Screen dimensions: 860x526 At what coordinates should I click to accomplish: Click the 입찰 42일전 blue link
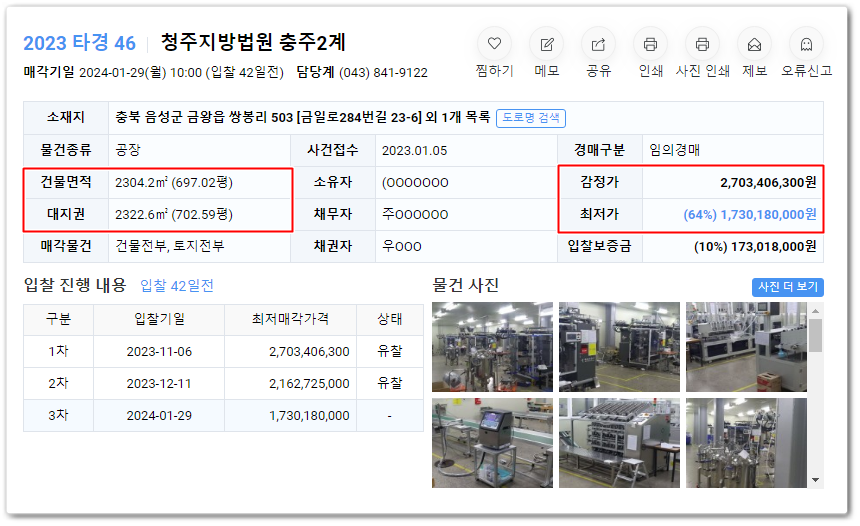click(177, 286)
